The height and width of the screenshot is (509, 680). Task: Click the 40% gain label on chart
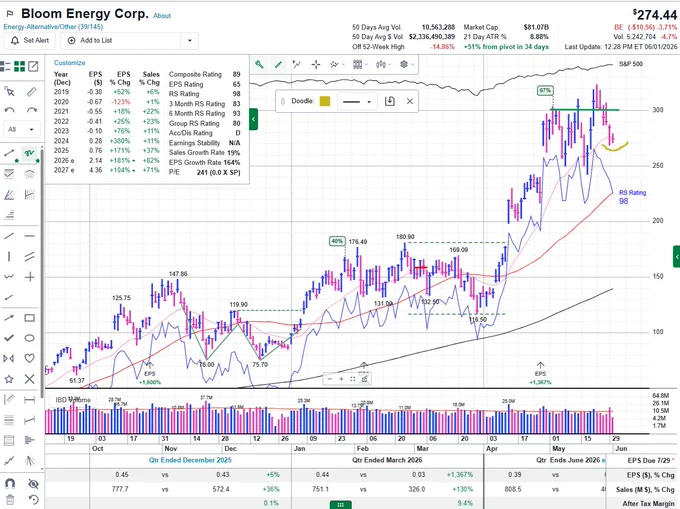pyautogui.click(x=337, y=241)
